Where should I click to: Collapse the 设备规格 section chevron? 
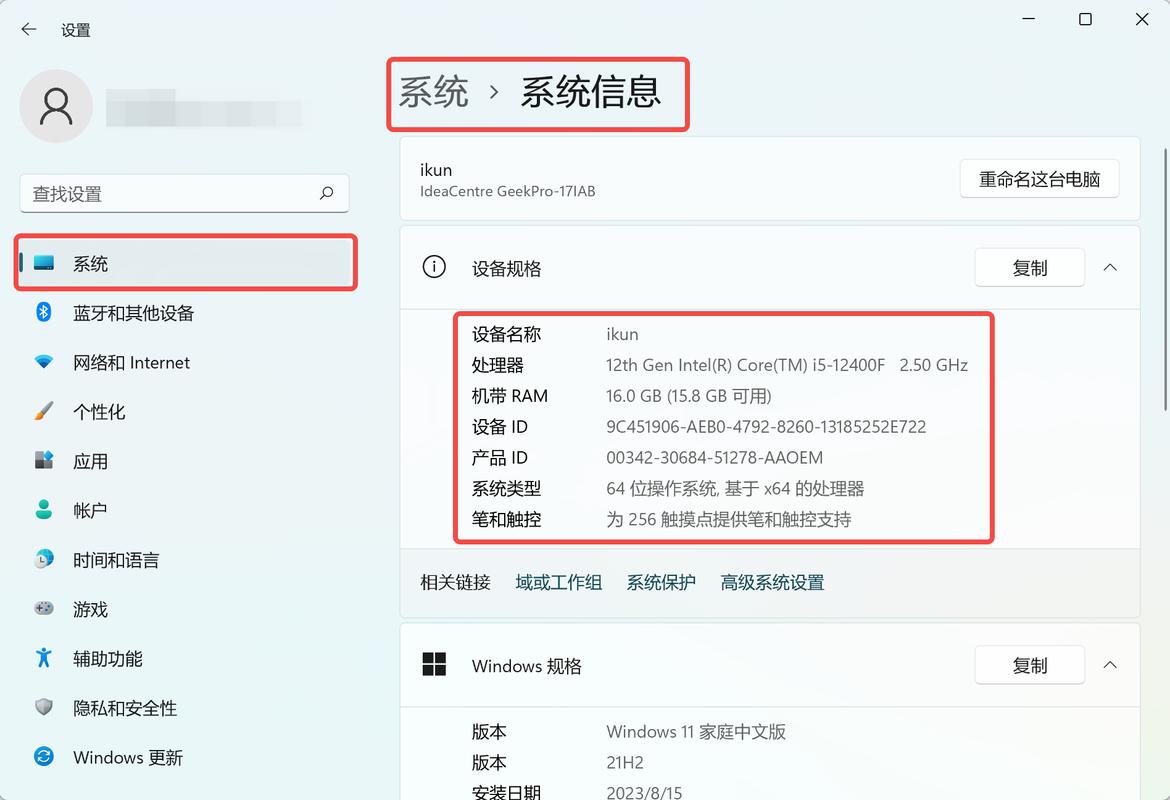coord(1109,267)
